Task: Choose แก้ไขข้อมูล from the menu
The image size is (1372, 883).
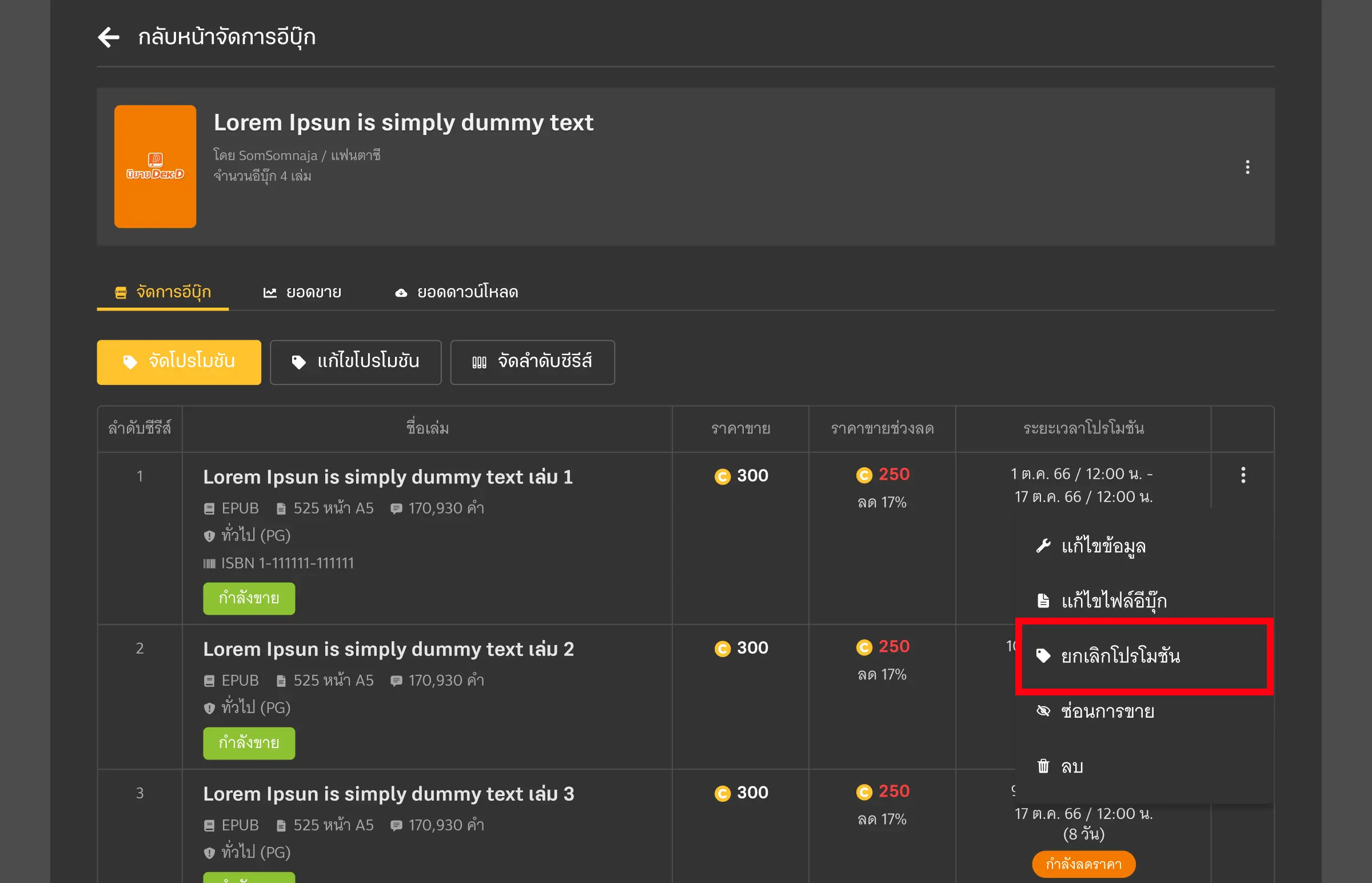Action: [1144, 546]
